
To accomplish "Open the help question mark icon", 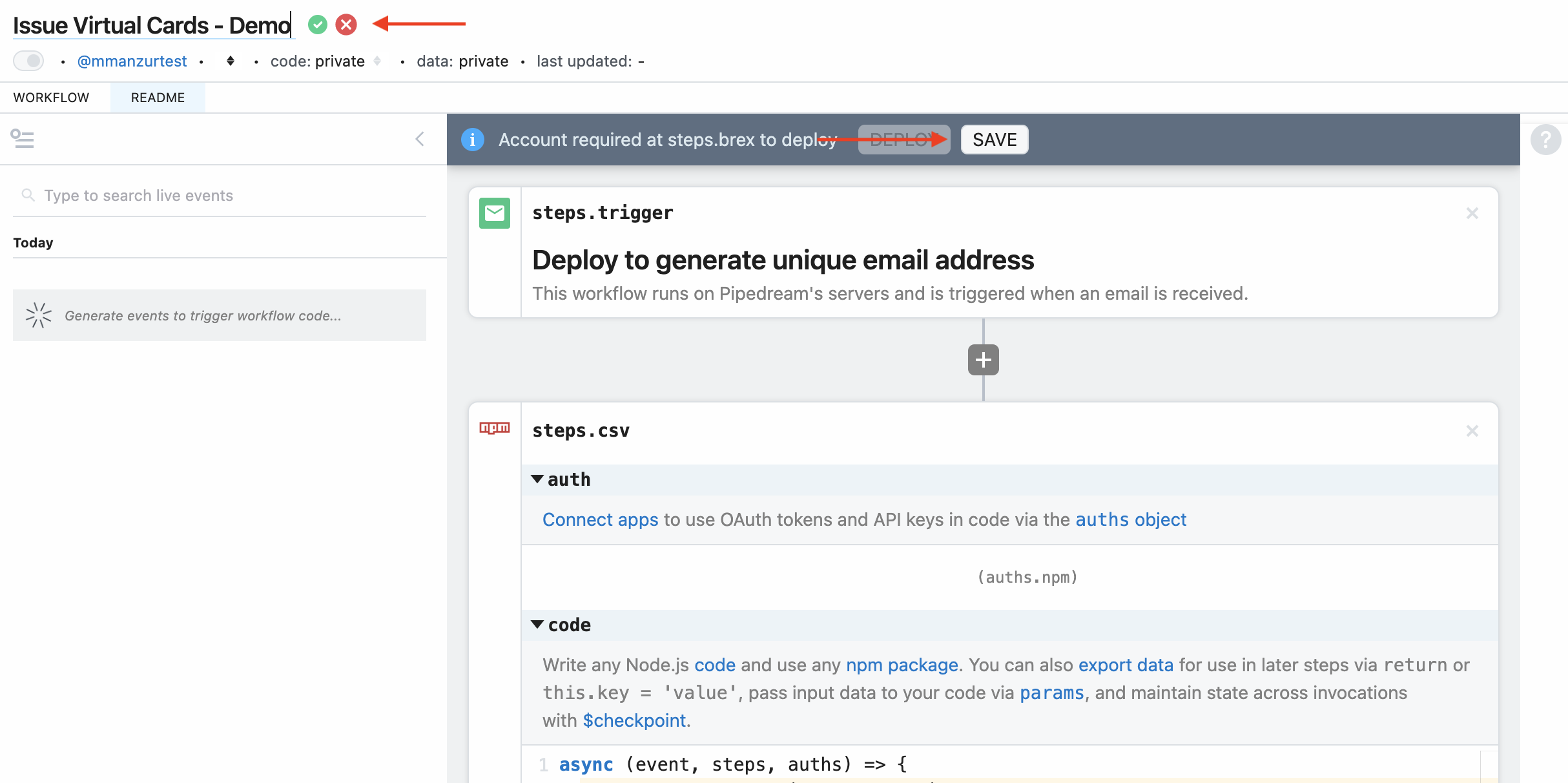I will click(x=1545, y=140).
